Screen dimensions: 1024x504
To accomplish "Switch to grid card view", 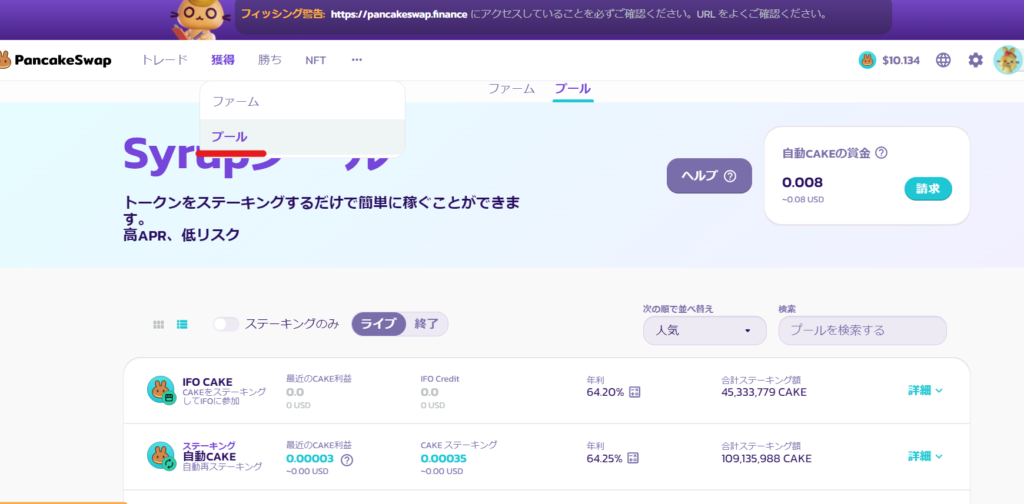I will pos(158,324).
